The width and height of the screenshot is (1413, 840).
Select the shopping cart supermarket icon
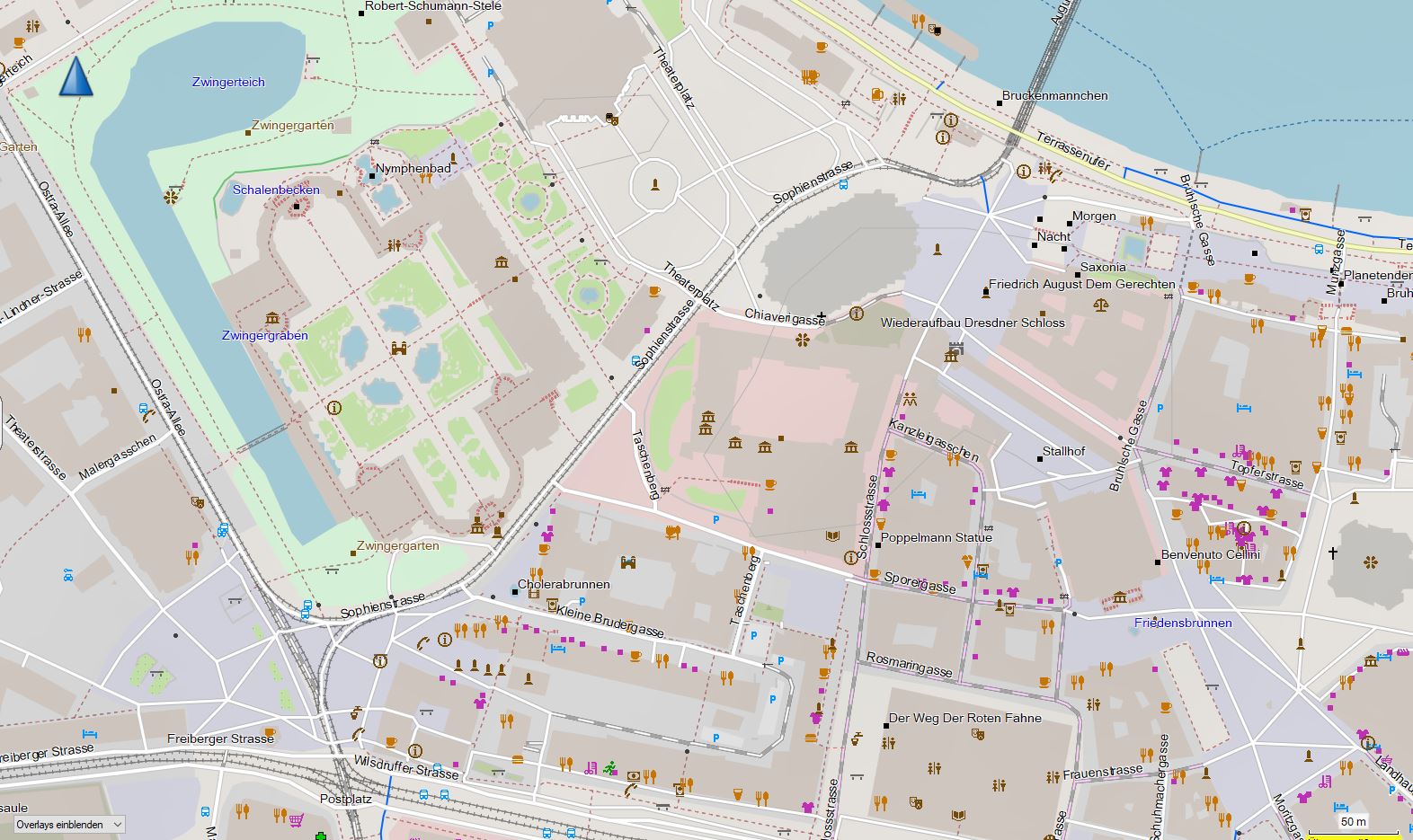(x=296, y=818)
